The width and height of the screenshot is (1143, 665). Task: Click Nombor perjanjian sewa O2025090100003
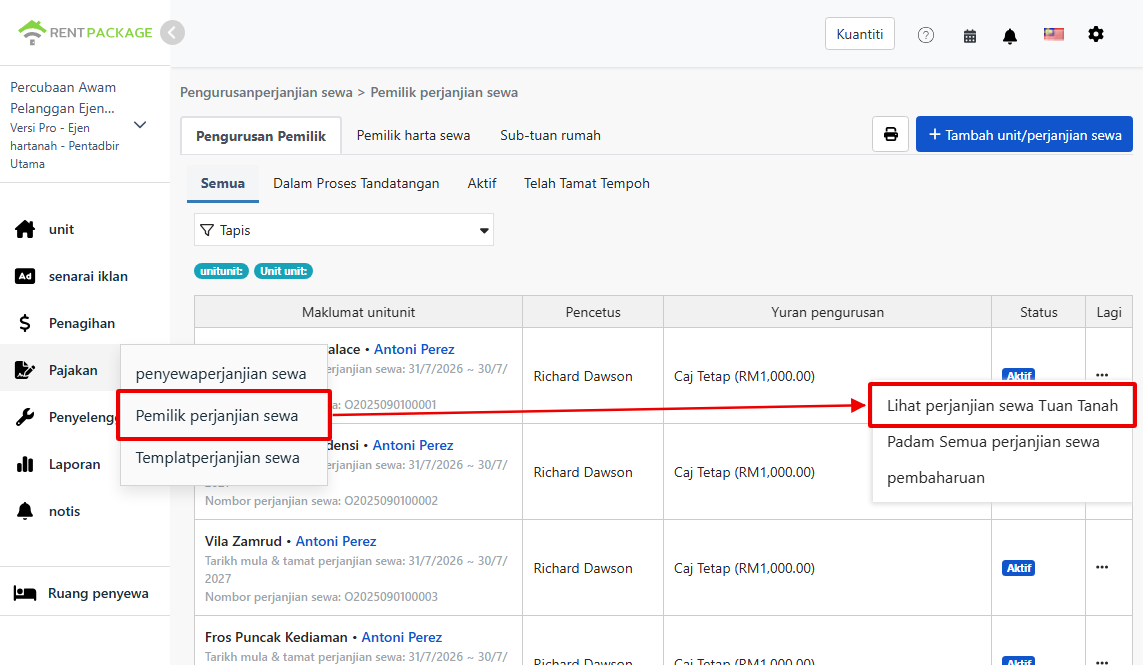[x=321, y=596]
